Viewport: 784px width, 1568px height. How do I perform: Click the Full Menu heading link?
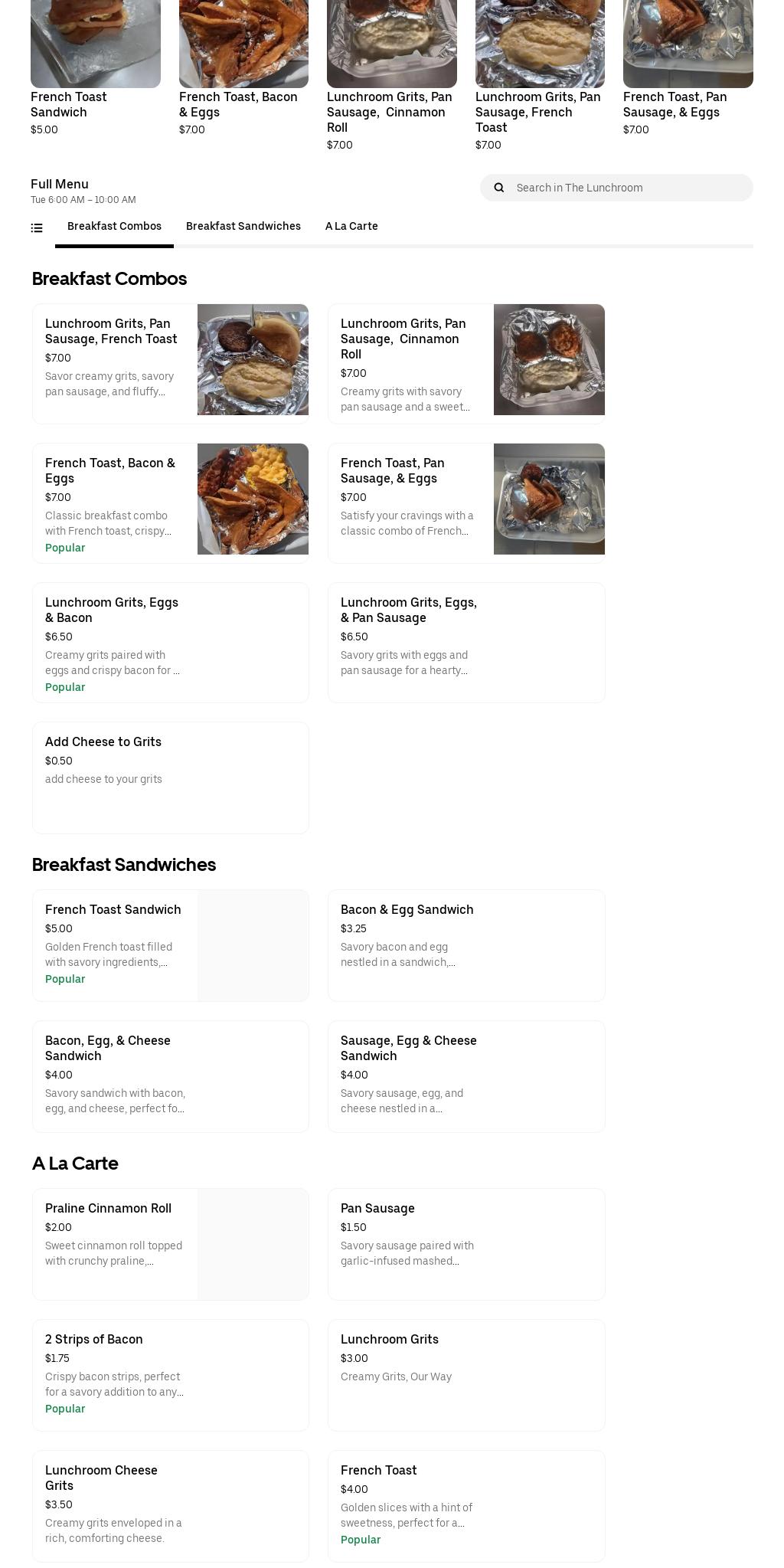[x=59, y=184]
